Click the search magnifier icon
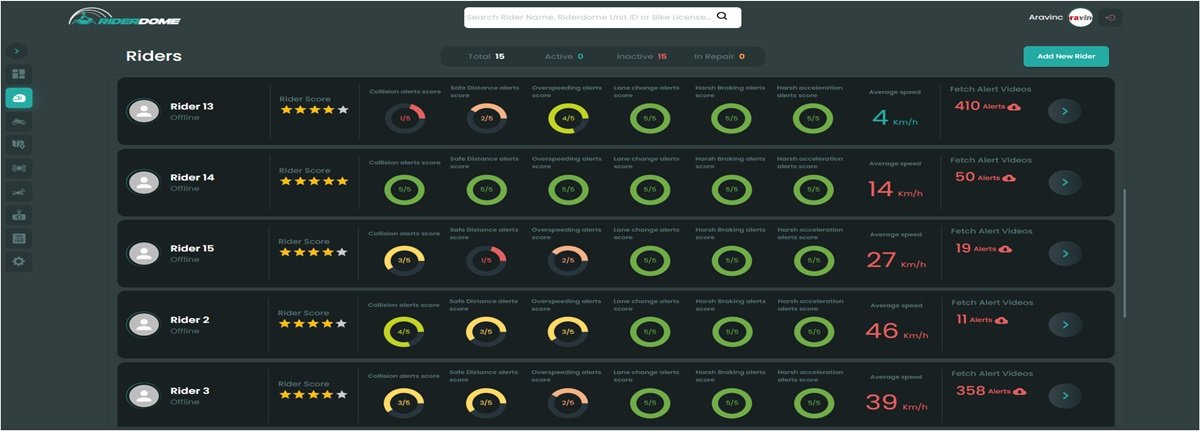This screenshot has width=1200, height=431. click(723, 17)
